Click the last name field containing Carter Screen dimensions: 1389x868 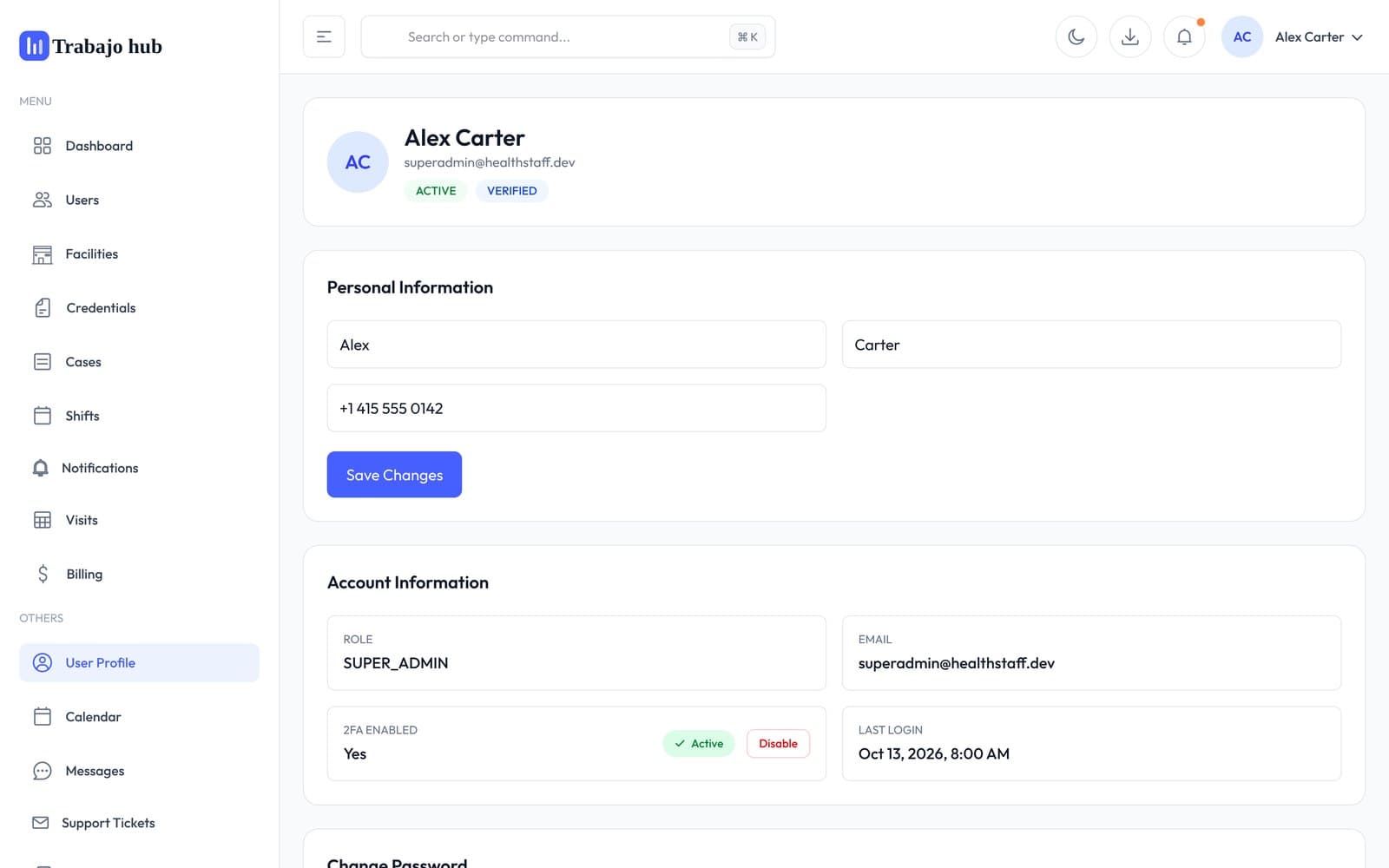[1091, 345]
